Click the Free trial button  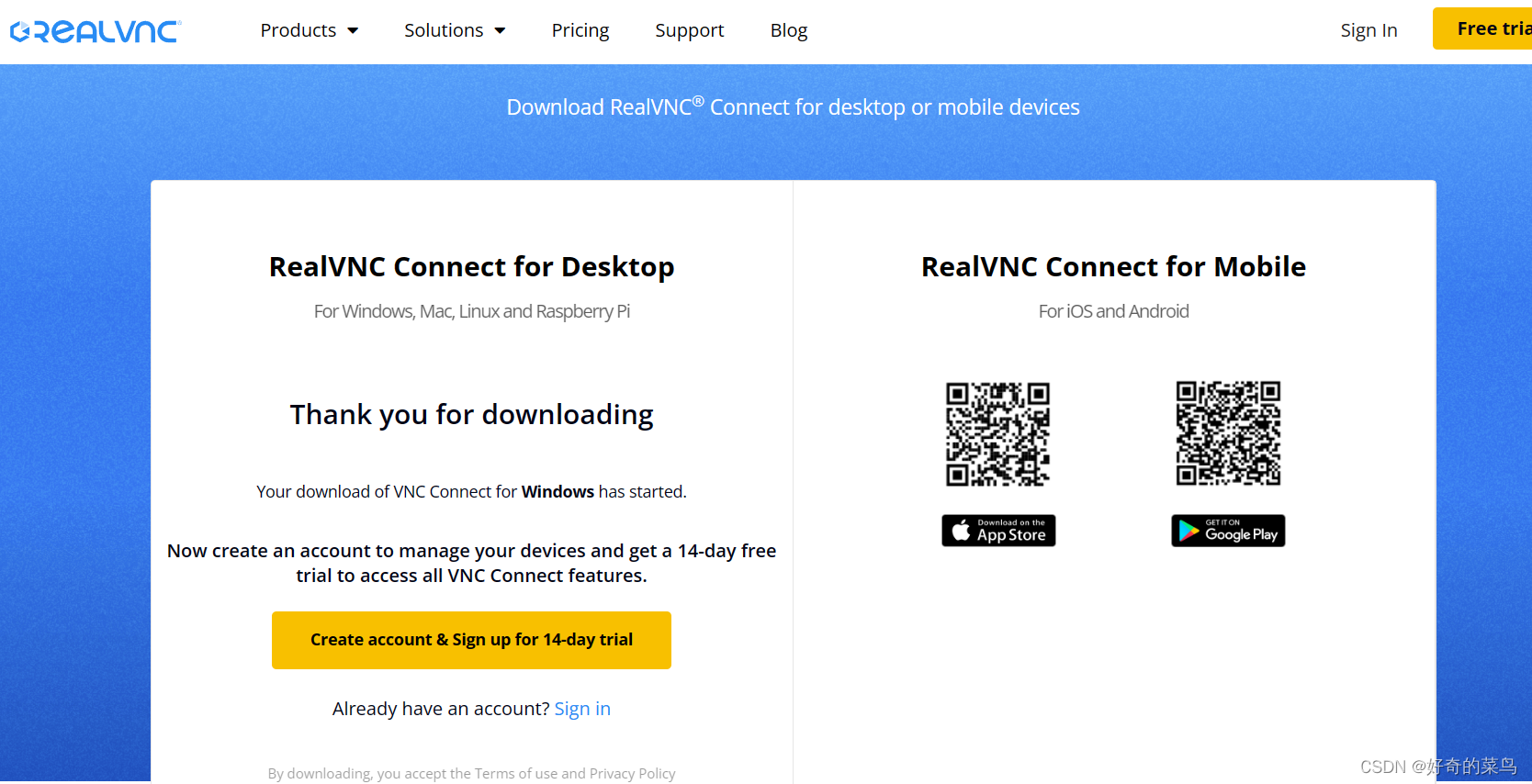tap(1482, 28)
